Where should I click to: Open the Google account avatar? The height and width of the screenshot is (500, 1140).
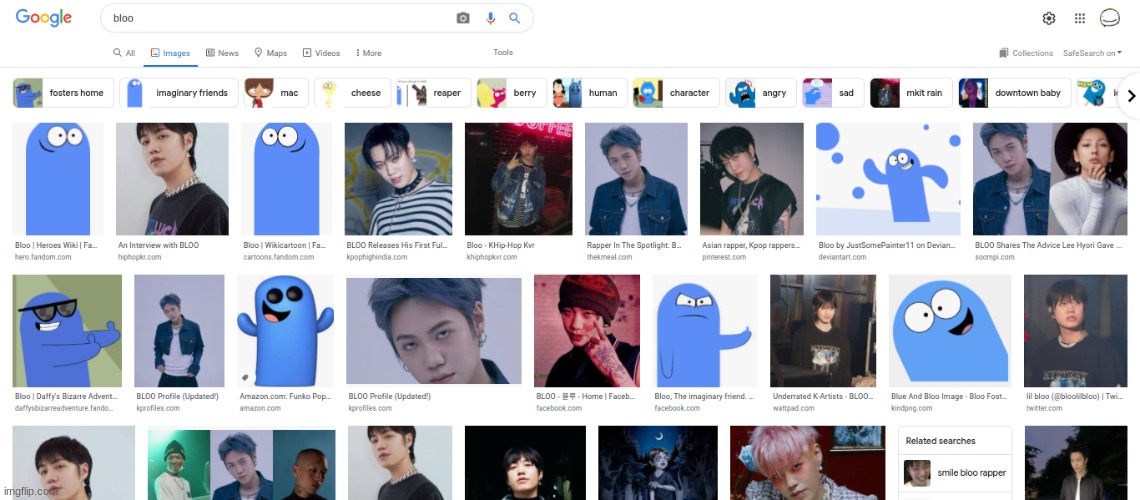pos(1110,18)
